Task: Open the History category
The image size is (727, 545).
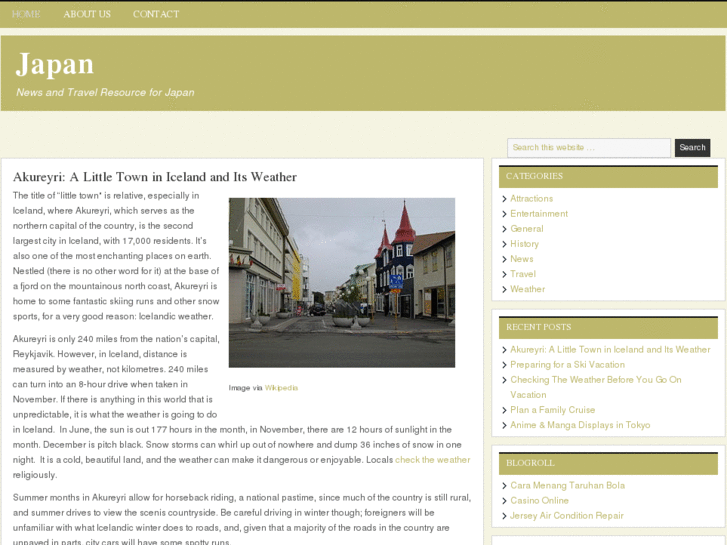Action: coord(524,244)
